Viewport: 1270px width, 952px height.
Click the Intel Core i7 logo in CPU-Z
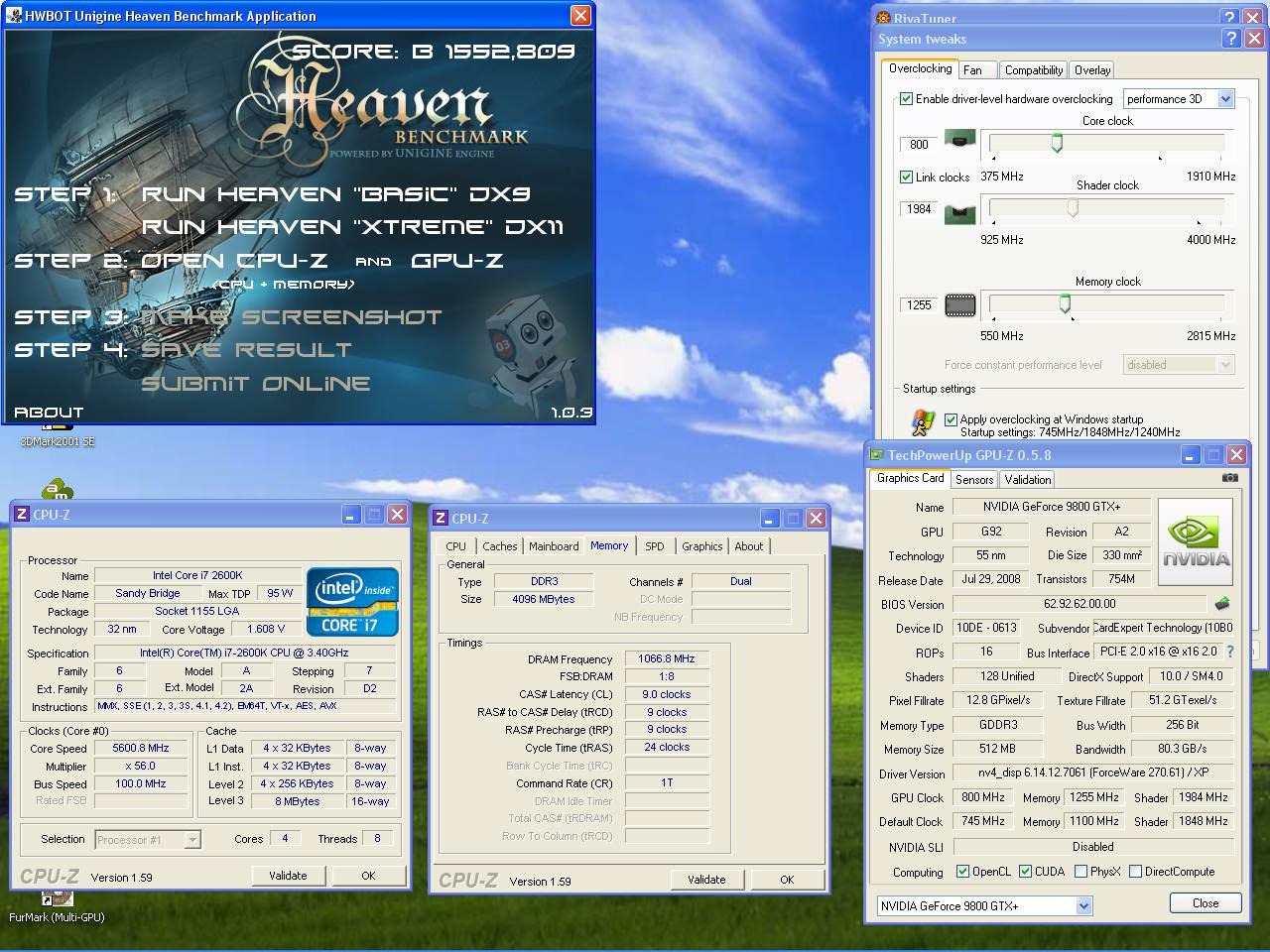(x=353, y=601)
